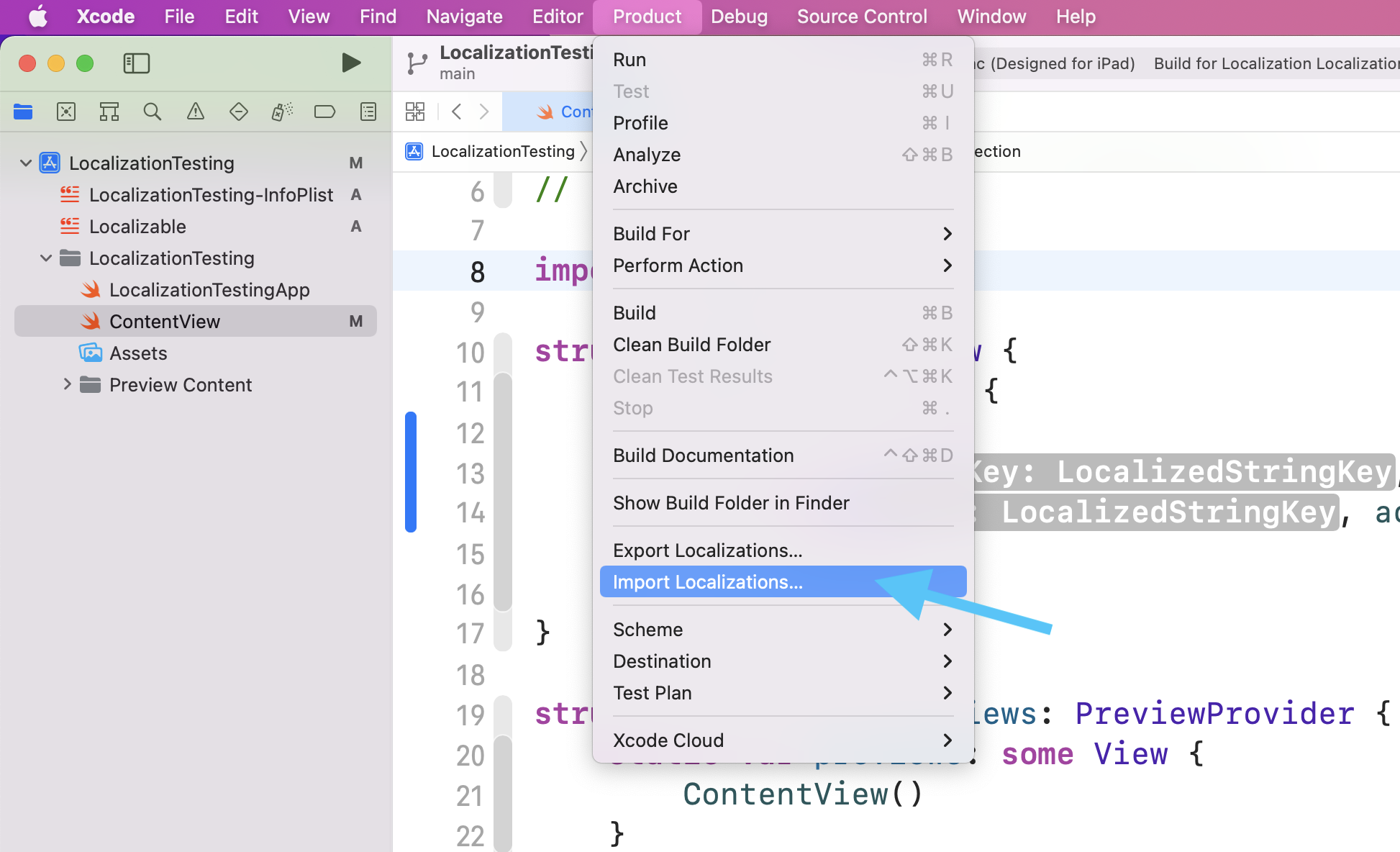1400x852 pixels.
Task: Choose Show Build Folder in Finder
Action: [x=783, y=503]
